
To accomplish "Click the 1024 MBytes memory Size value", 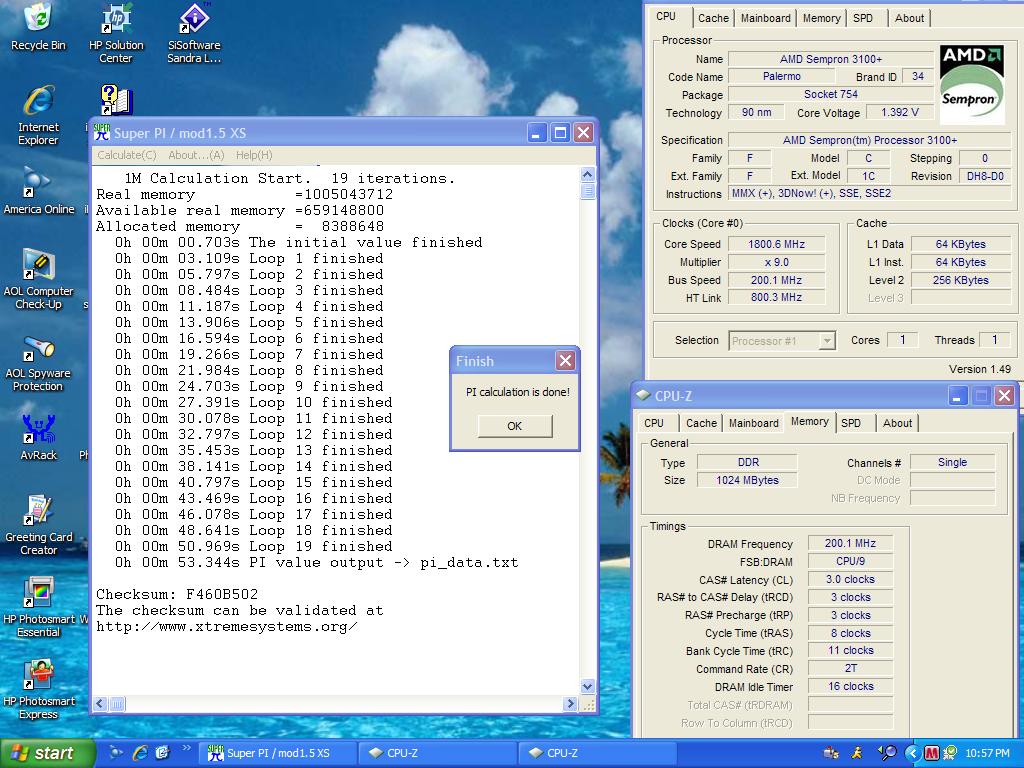I will tap(748, 480).
